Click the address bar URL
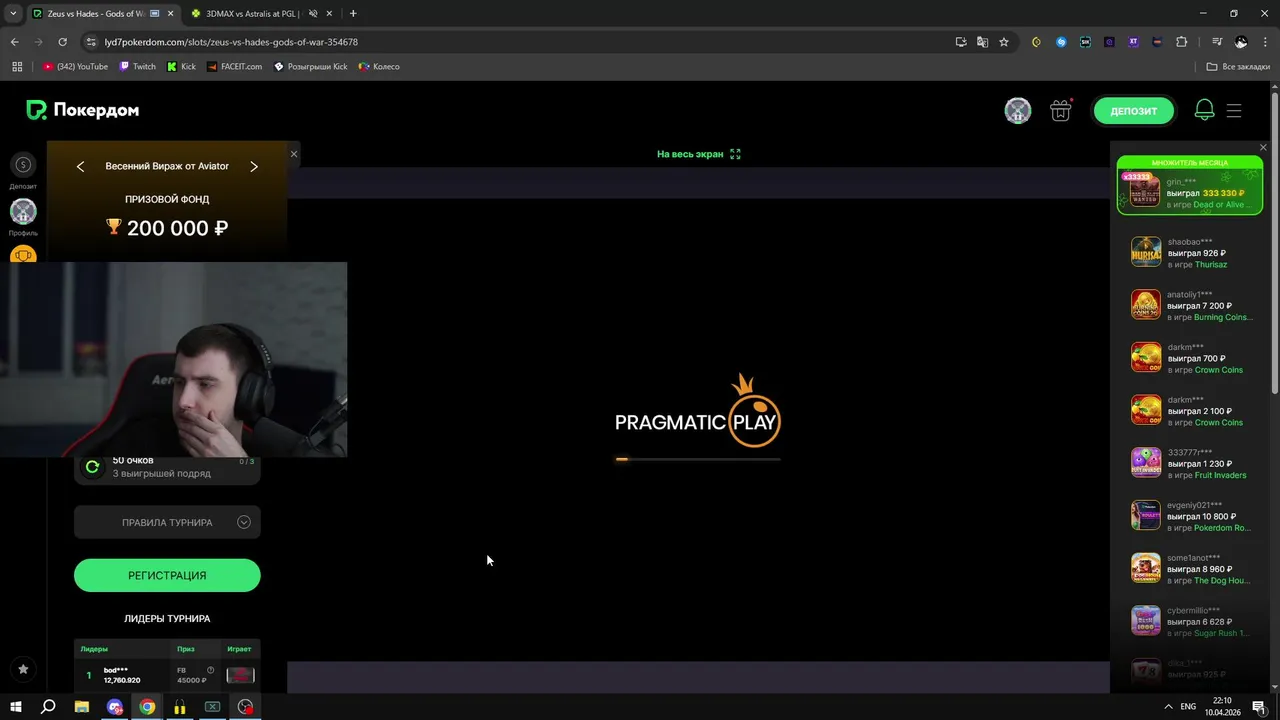1280x720 pixels. coord(231,42)
